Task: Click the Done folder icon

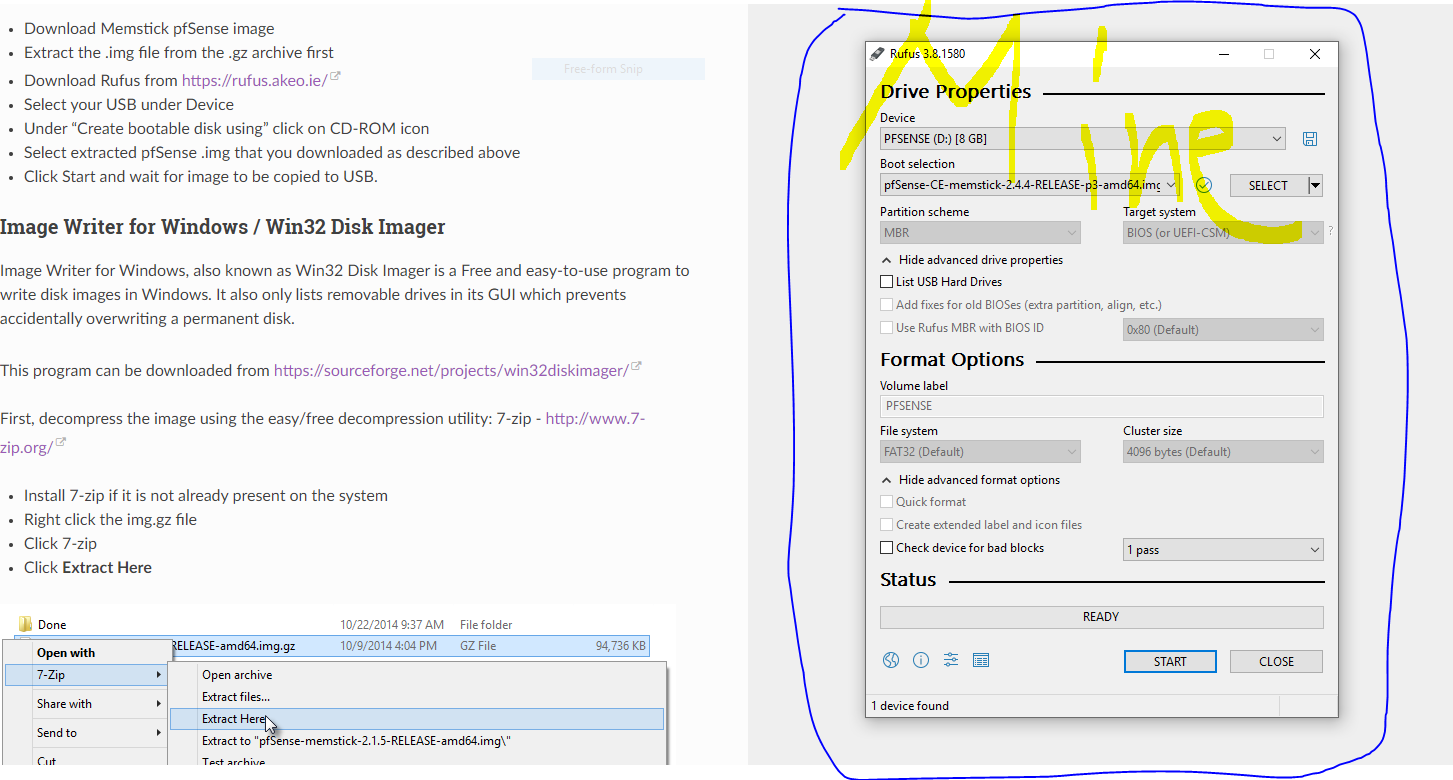Action: point(26,625)
